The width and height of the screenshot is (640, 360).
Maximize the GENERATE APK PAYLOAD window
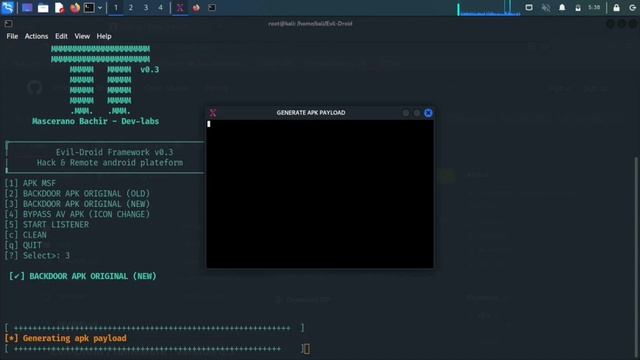417,113
